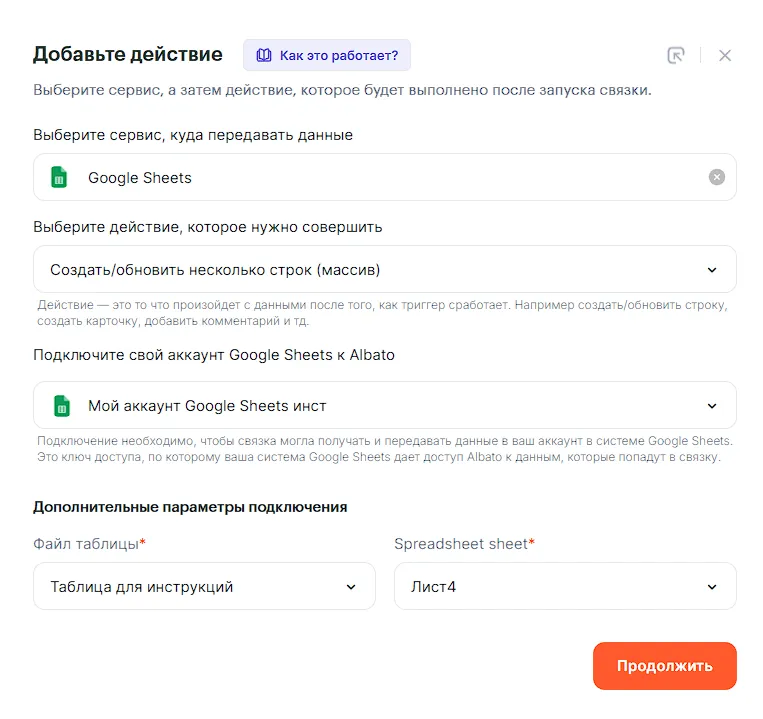The height and width of the screenshot is (719, 763).
Task: Select "Создать/обновить несколько строк (массив)" action text
Action: (x=215, y=270)
